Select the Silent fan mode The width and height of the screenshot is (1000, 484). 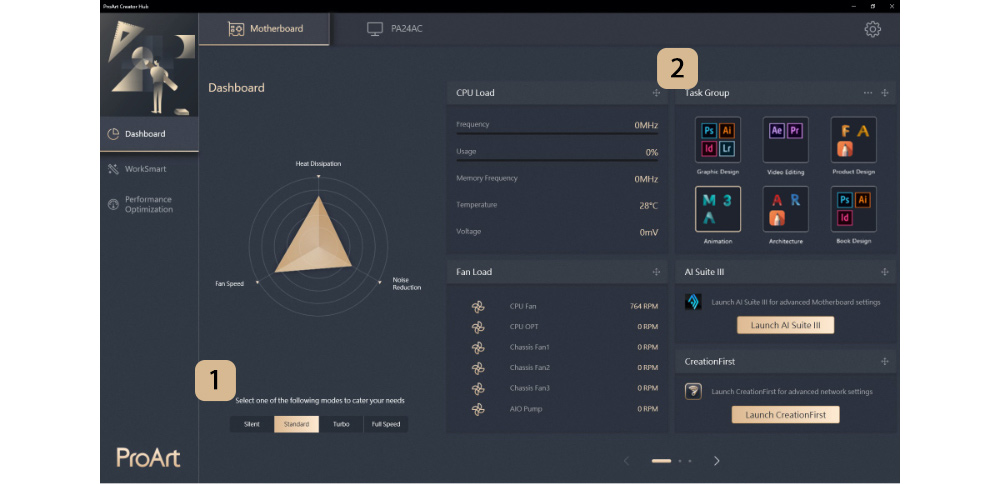point(252,425)
